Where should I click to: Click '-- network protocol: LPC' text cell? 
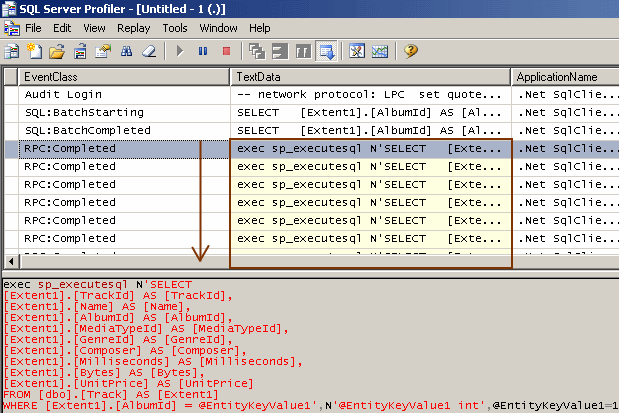370,95
